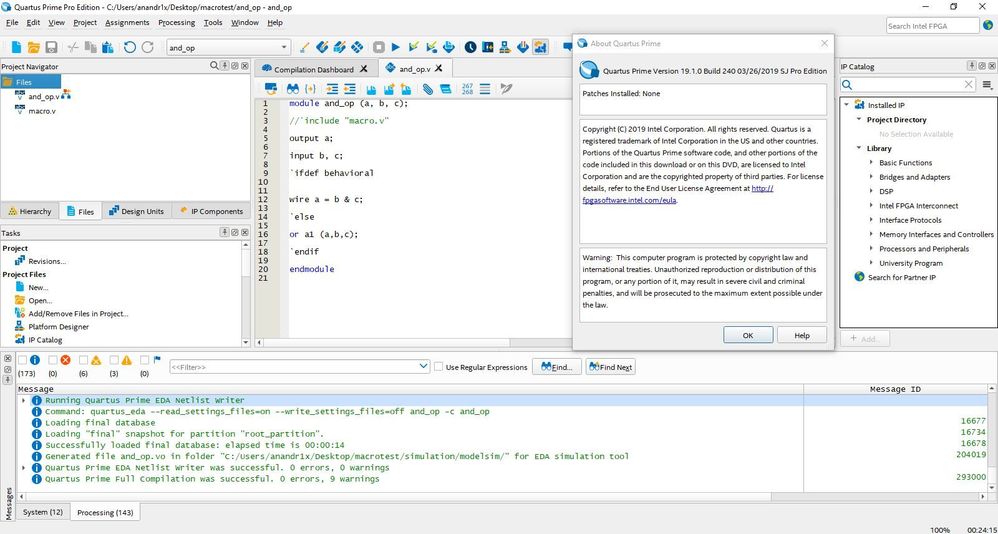Click the Save file toolbar icon
Image resolution: width=998 pixels, height=534 pixels.
[x=50, y=47]
